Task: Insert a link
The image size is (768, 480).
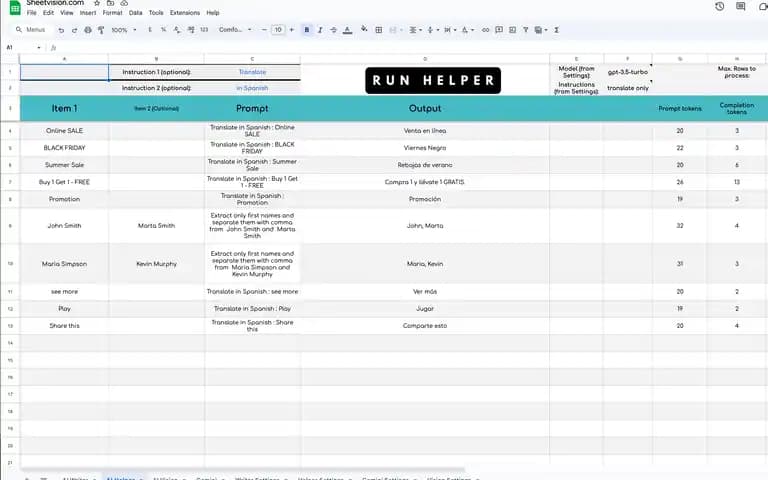Action: click(x=485, y=30)
